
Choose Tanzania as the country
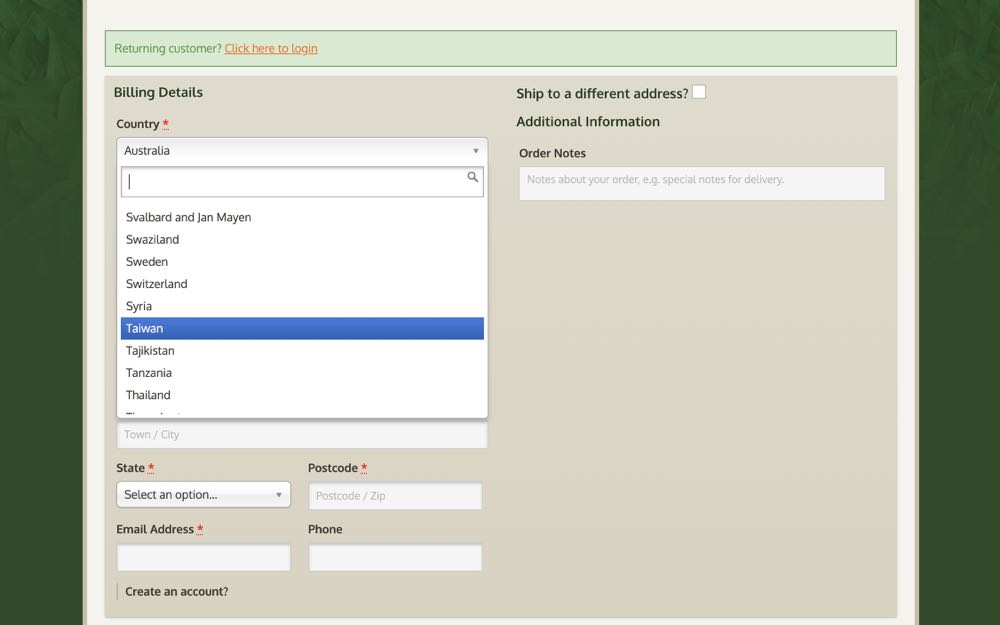pos(302,373)
